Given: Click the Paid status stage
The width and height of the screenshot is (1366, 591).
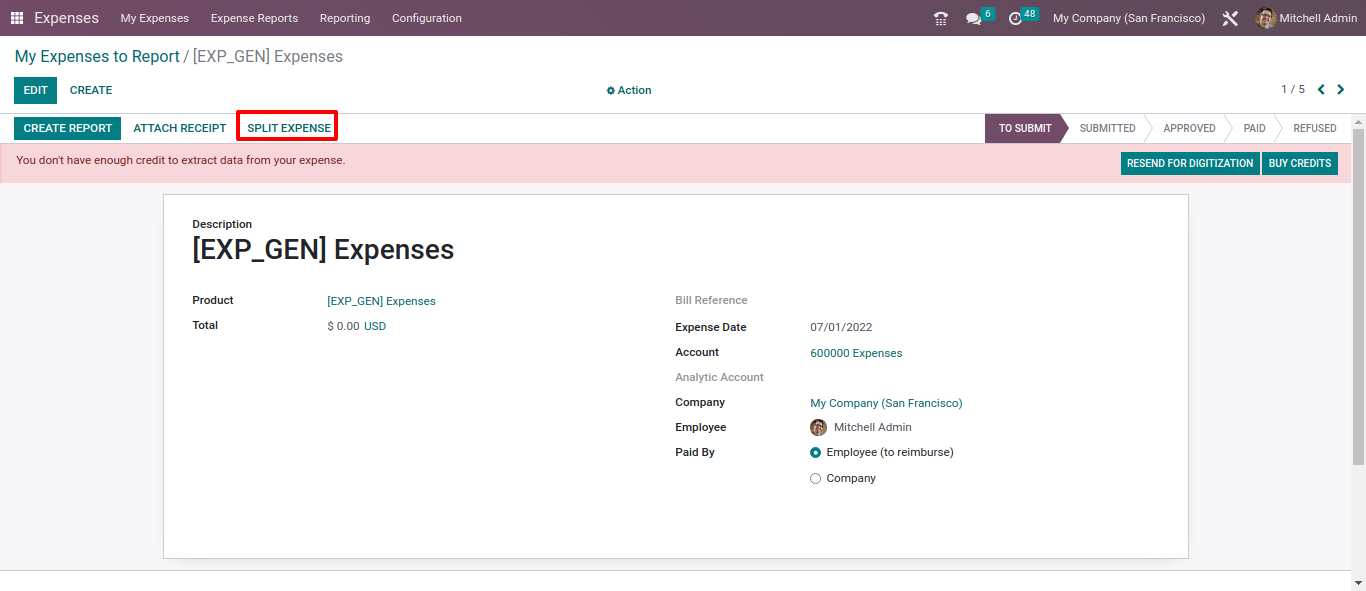Looking at the screenshot, I should (1254, 128).
